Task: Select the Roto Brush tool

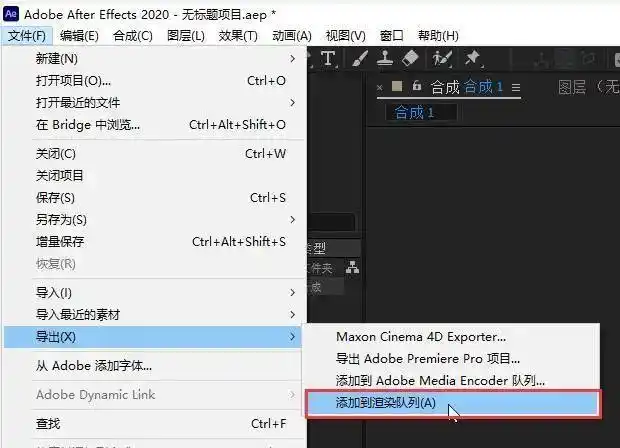Action: [x=440, y=59]
